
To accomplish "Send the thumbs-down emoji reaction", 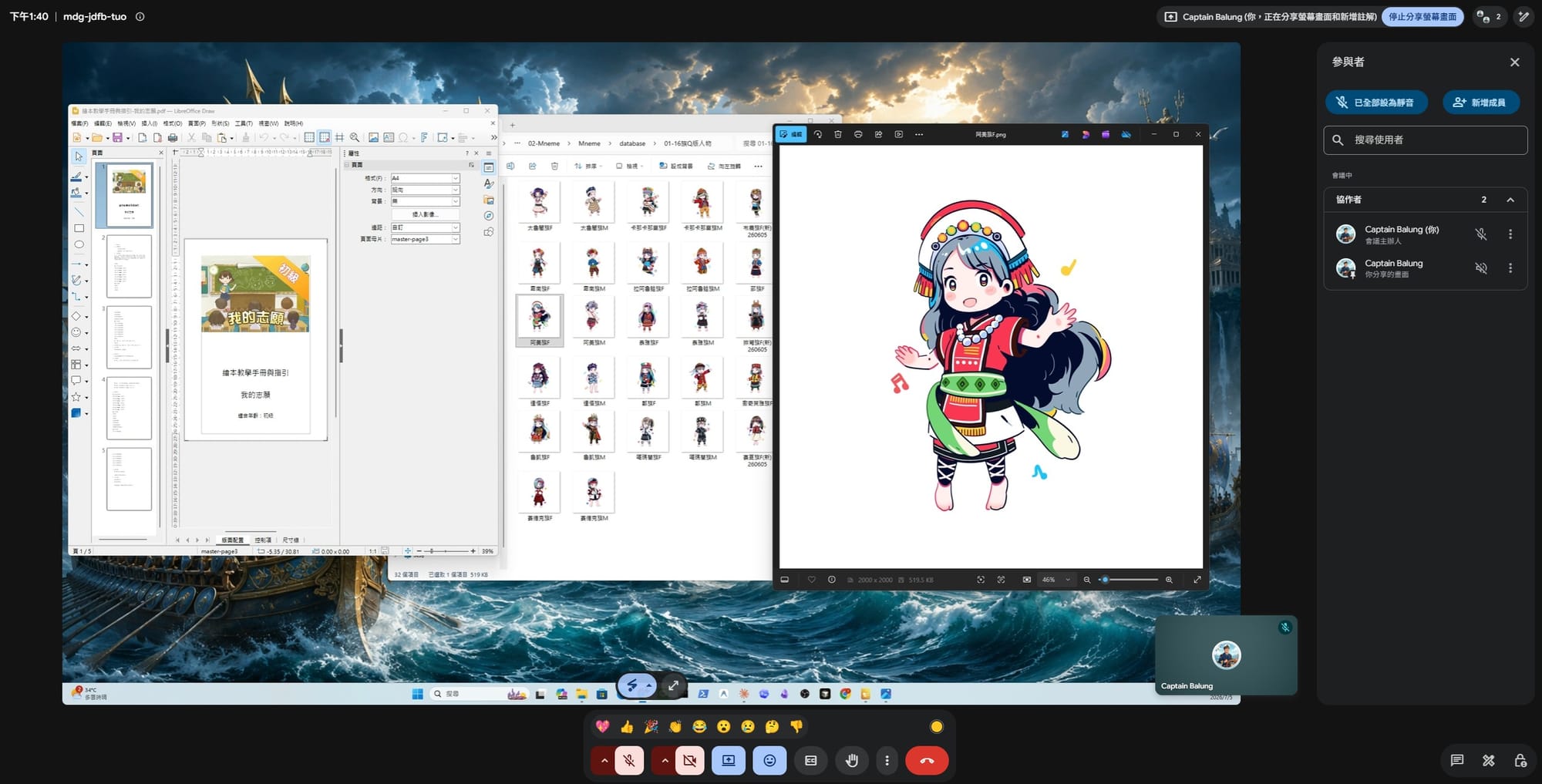I will tap(796, 726).
